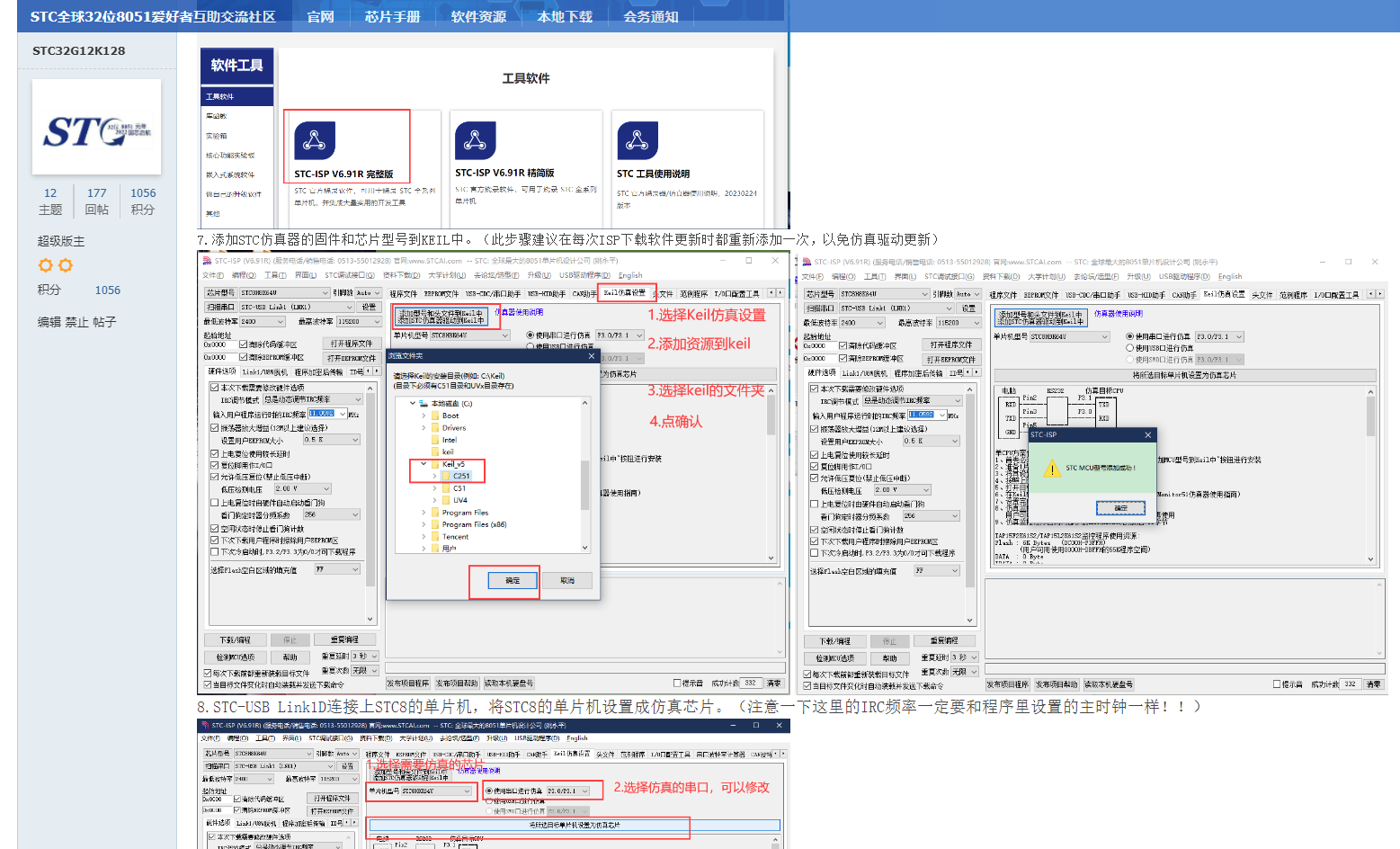Image resolution: width=1400 pixels, height=849 pixels.
Task: Open 最低波特率 2400 dropdown (folder-dialog window)
Action: pos(262,321)
